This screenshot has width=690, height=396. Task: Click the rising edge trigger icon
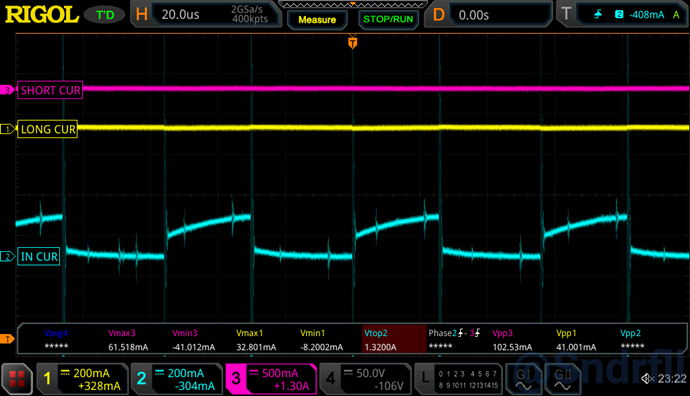[x=598, y=15]
